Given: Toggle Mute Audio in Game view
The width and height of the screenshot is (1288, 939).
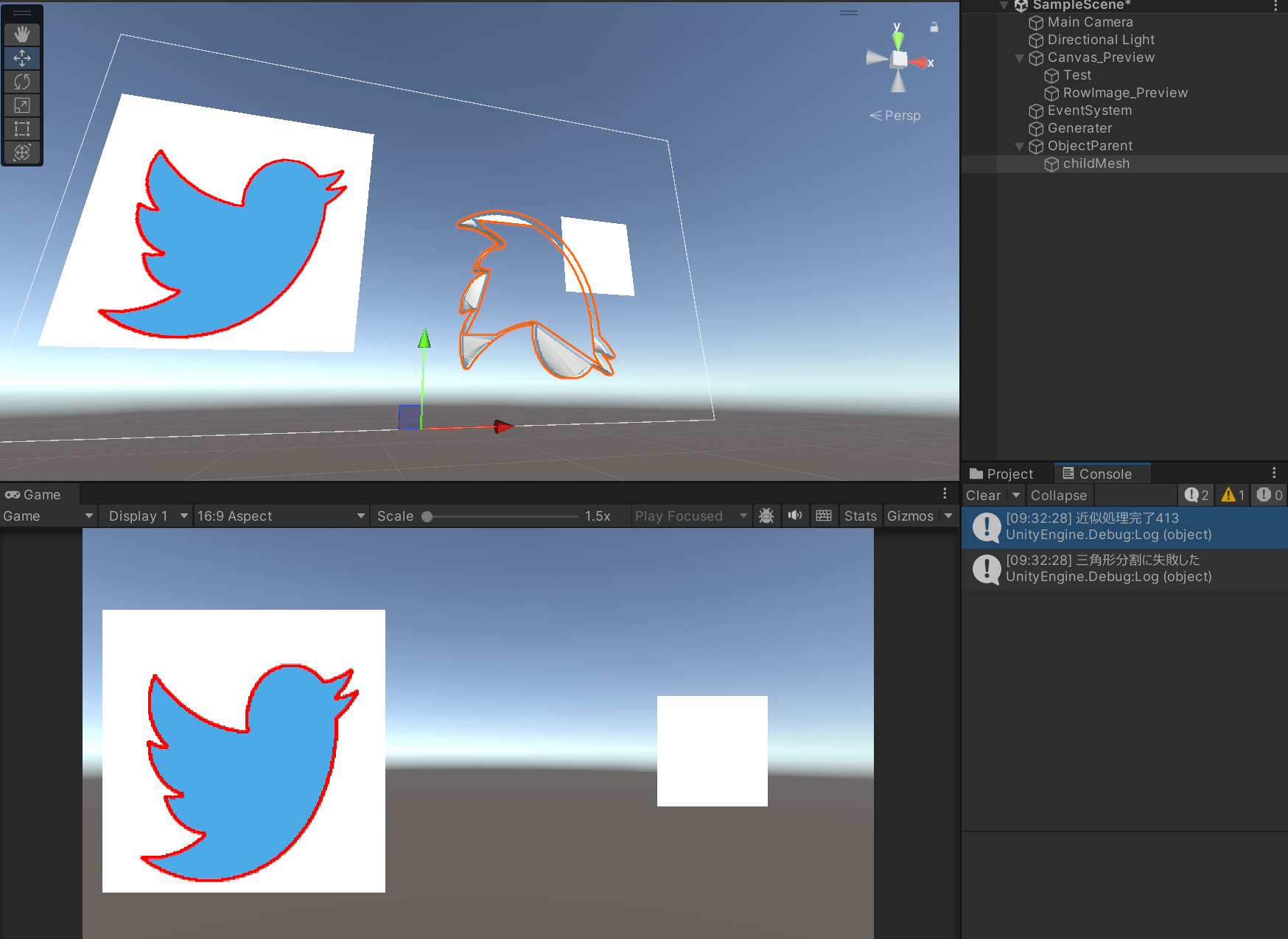Looking at the screenshot, I should coord(794,516).
